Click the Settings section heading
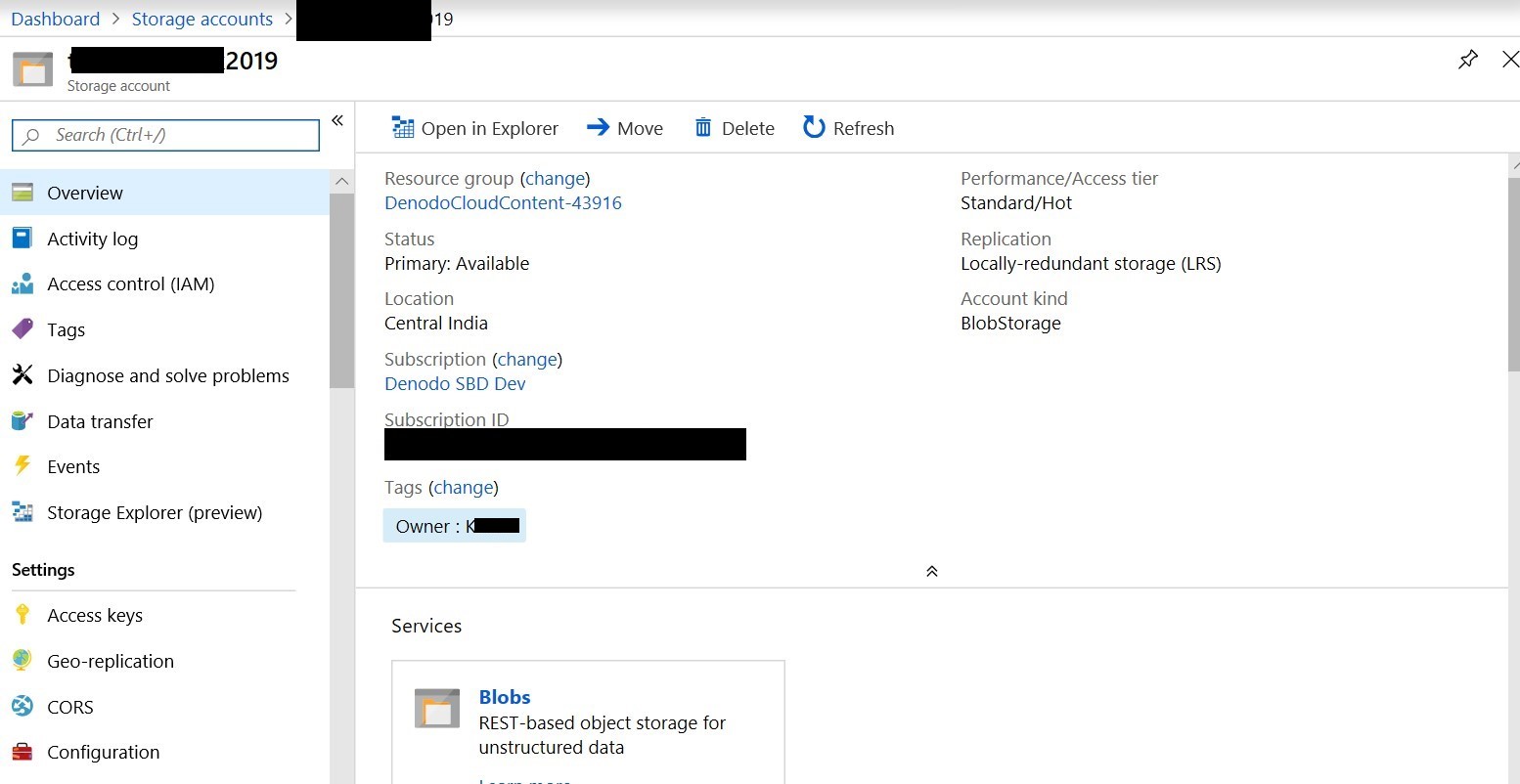This screenshot has height=784, width=1520. 43,570
